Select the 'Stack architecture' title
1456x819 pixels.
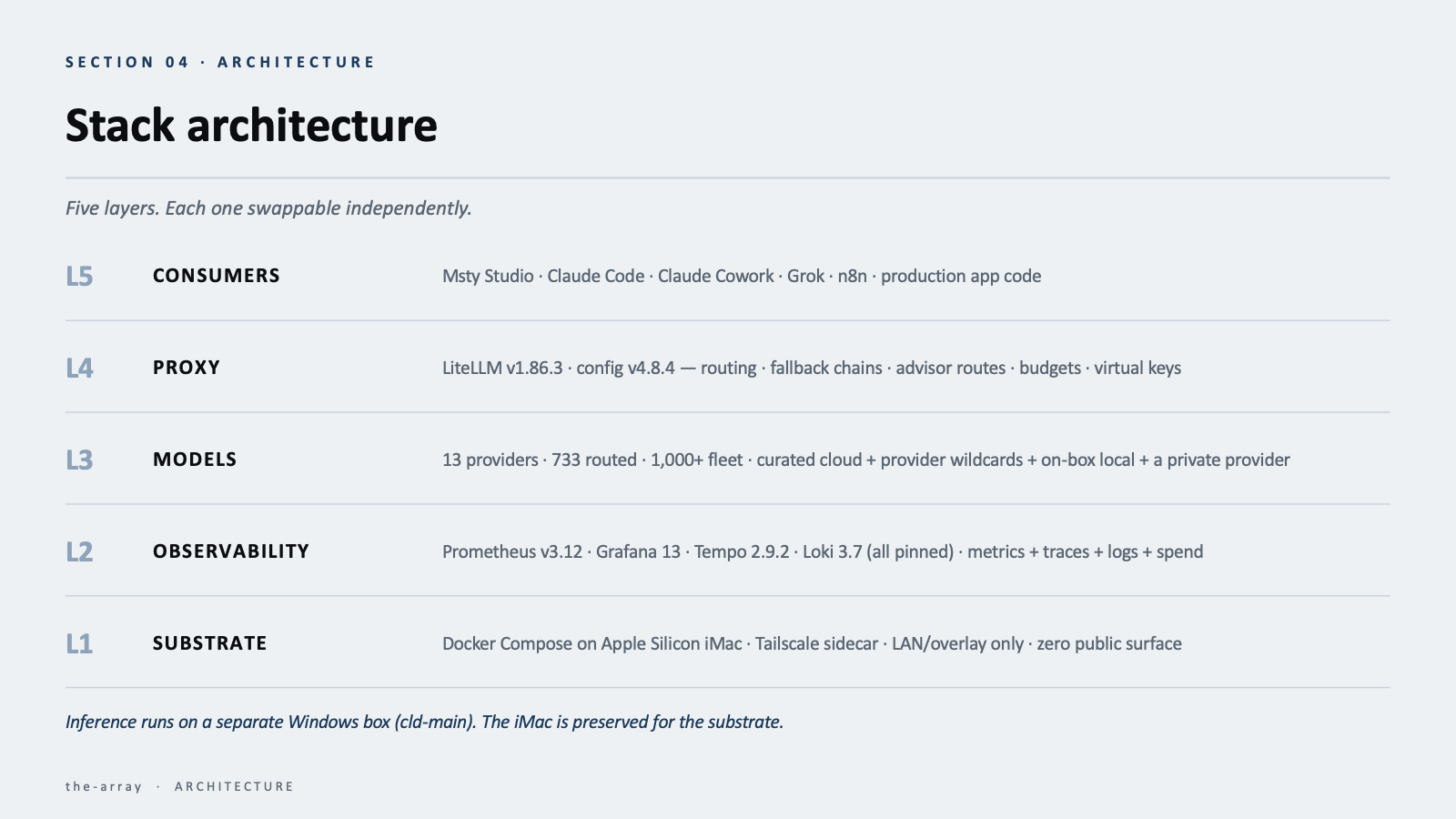click(x=251, y=126)
